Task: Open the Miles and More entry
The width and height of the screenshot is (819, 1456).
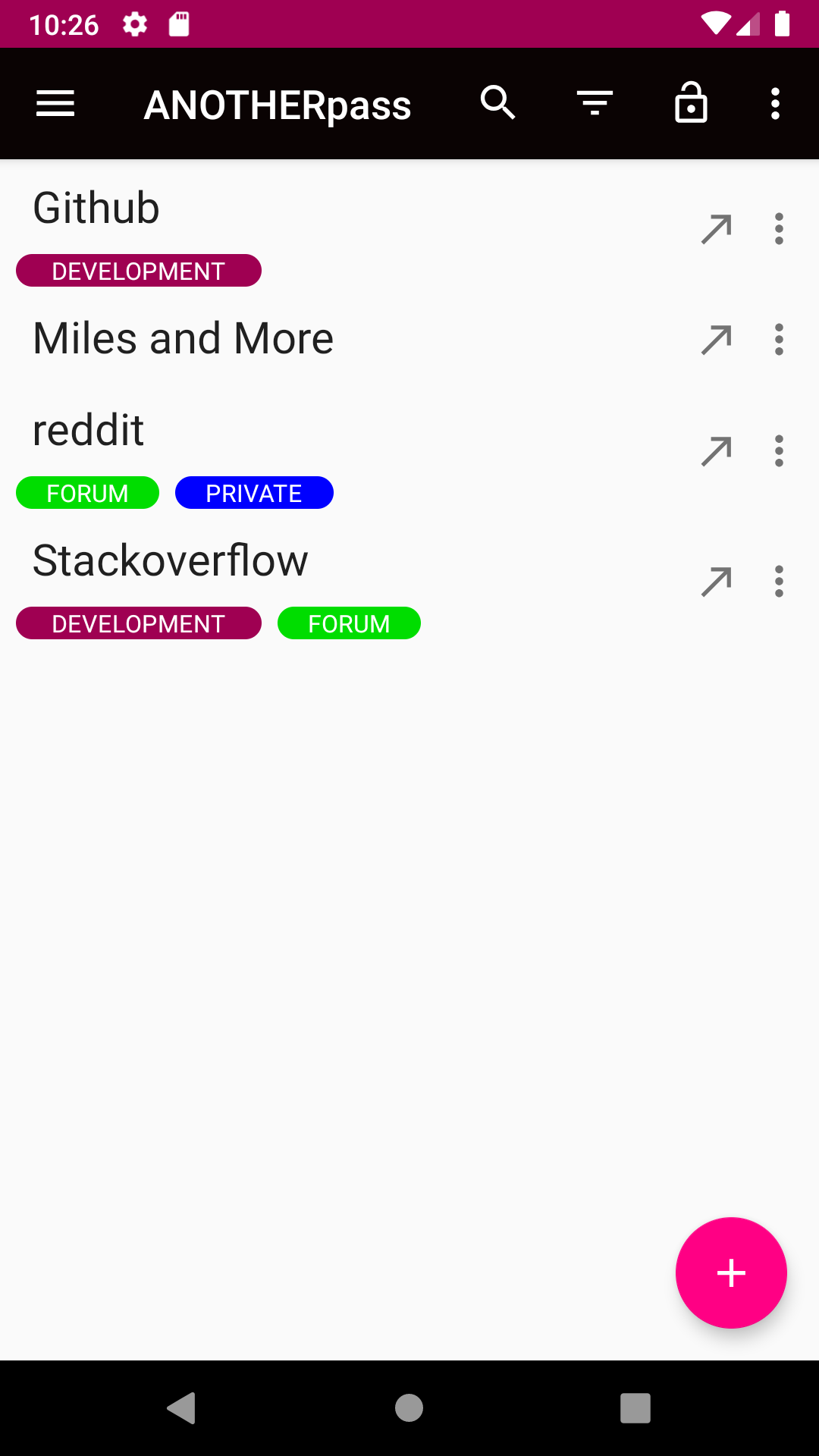Action: 184,338
